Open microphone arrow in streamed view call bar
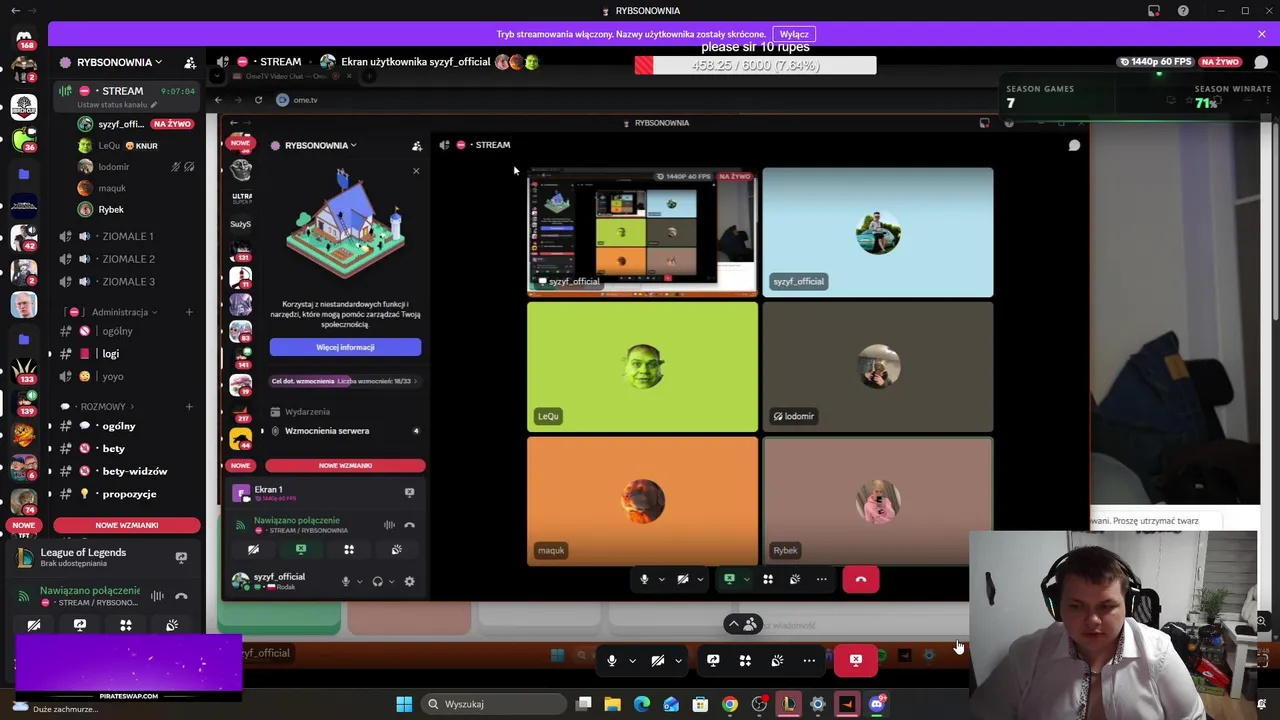The width and height of the screenshot is (1280, 720). point(661,580)
